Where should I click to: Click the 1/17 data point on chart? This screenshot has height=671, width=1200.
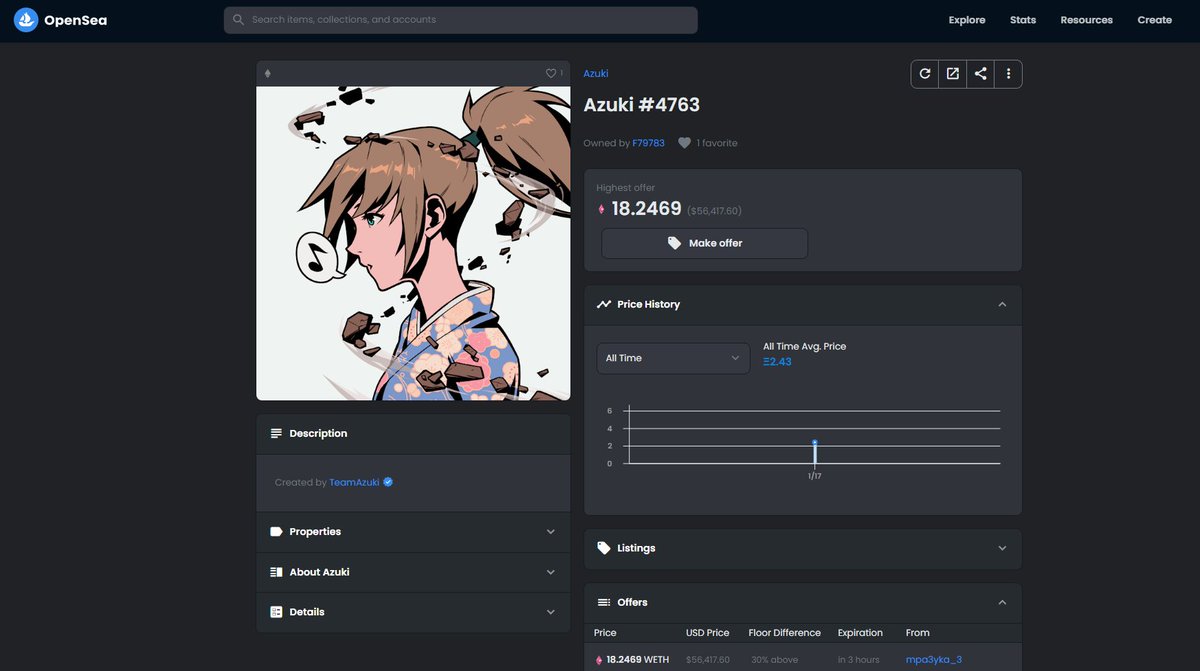tap(815, 442)
